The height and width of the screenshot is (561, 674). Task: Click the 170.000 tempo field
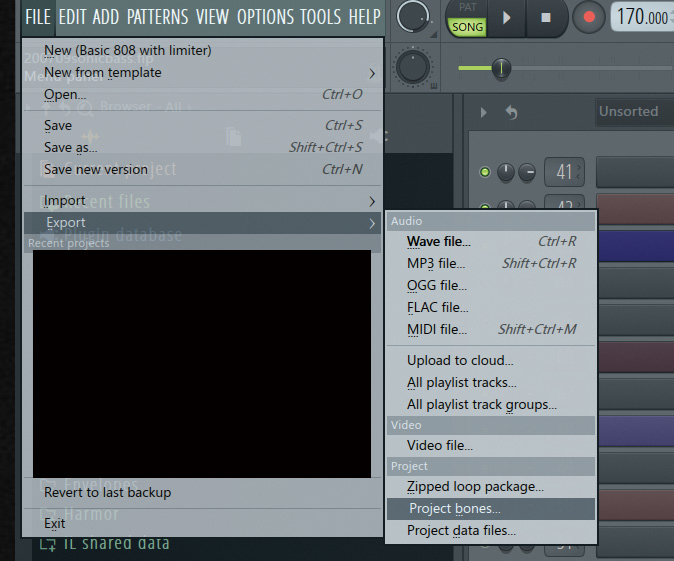coord(642,17)
